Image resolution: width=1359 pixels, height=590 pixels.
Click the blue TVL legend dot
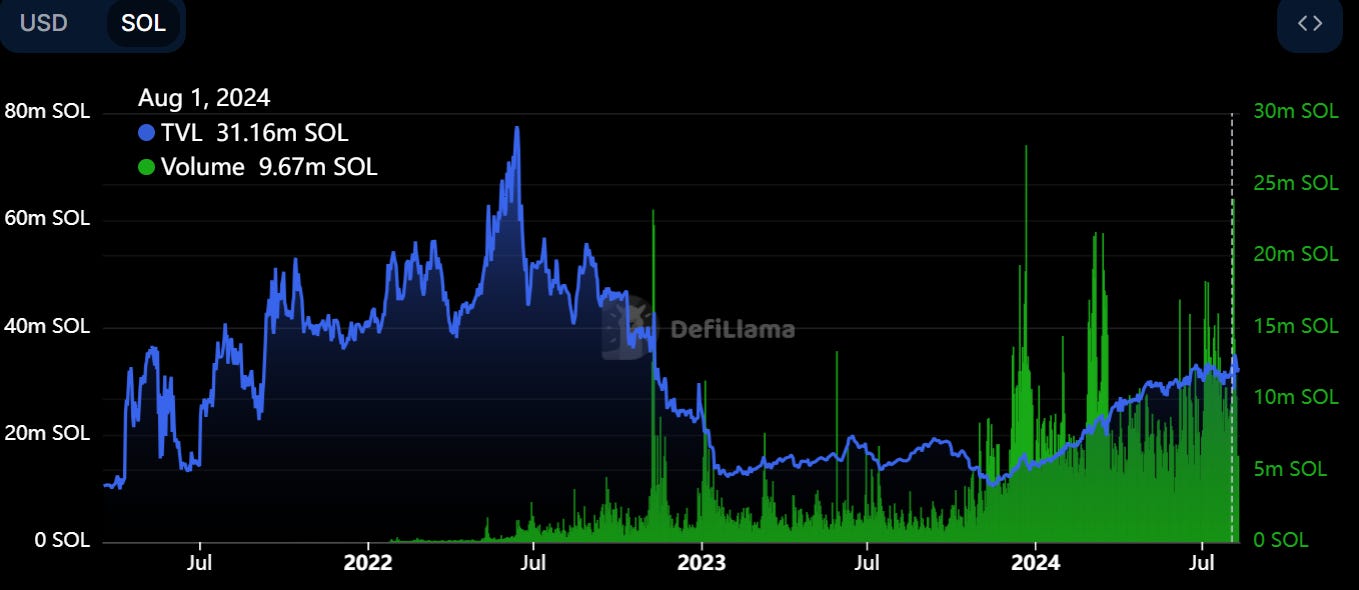pos(146,133)
